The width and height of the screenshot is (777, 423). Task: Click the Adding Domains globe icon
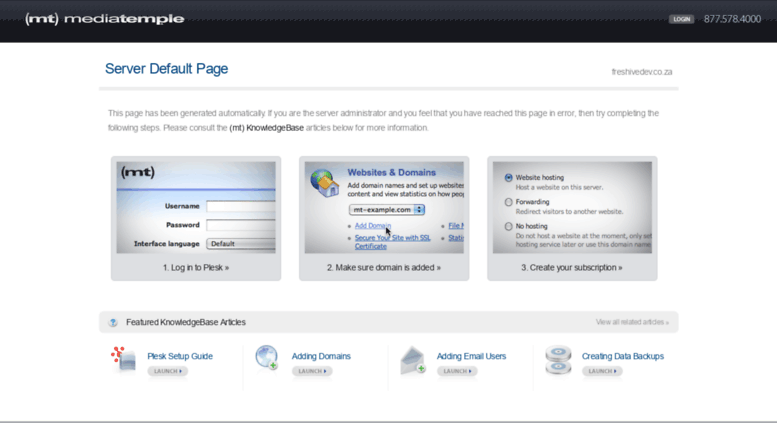click(267, 358)
